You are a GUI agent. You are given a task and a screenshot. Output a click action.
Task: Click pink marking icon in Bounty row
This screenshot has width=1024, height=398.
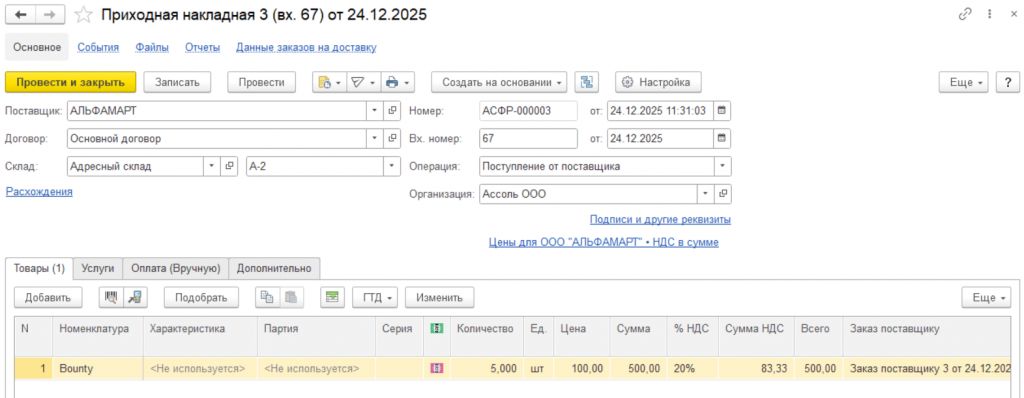(x=436, y=369)
